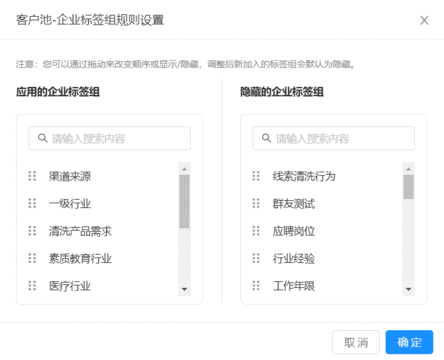Select 行业经验 tag group
Image resolution: width=444 pixels, height=360 pixels.
tap(294, 258)
